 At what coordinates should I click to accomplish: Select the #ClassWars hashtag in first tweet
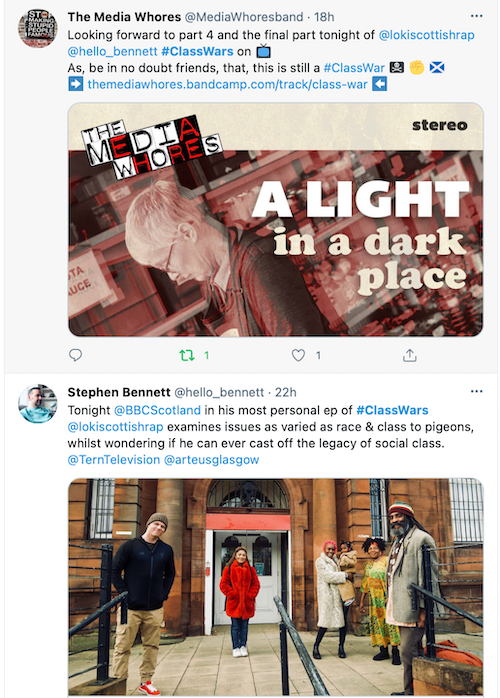point(197,51)
